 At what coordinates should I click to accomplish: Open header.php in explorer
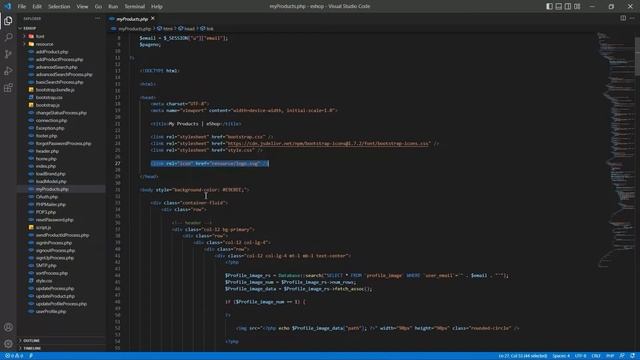47,151
